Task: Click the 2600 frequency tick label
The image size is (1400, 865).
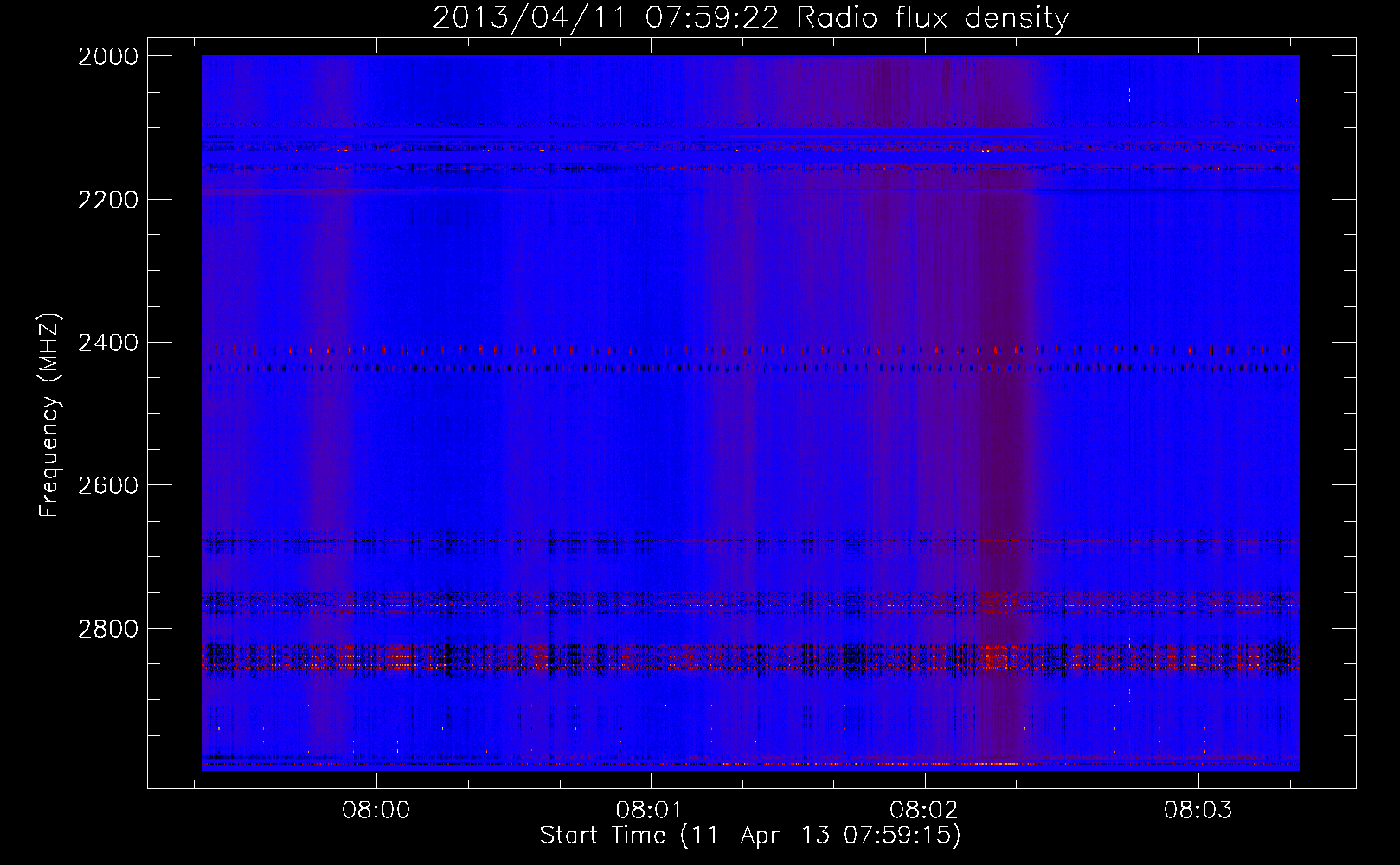Action: [108, 485]
